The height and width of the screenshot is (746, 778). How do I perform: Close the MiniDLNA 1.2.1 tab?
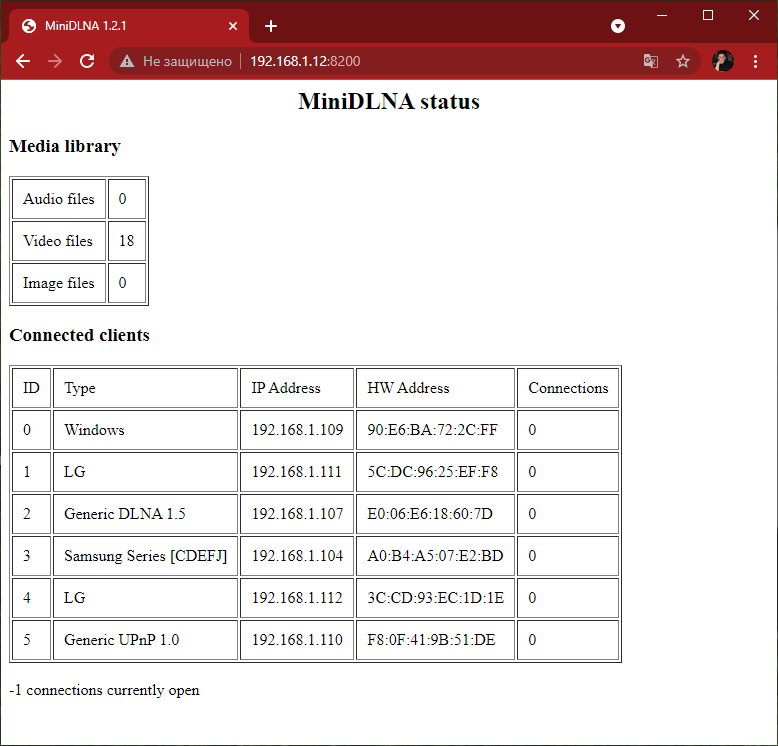pyautogui.click(x=233, y=26)
